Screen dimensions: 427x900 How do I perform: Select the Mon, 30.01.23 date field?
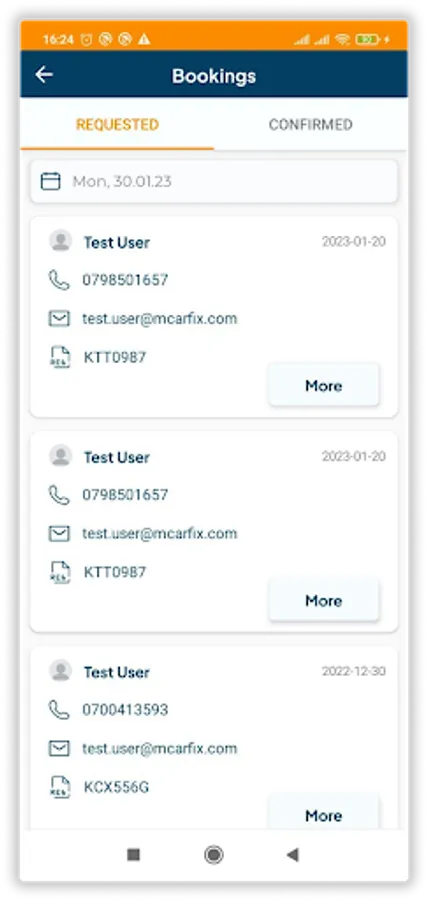[214, 181]
